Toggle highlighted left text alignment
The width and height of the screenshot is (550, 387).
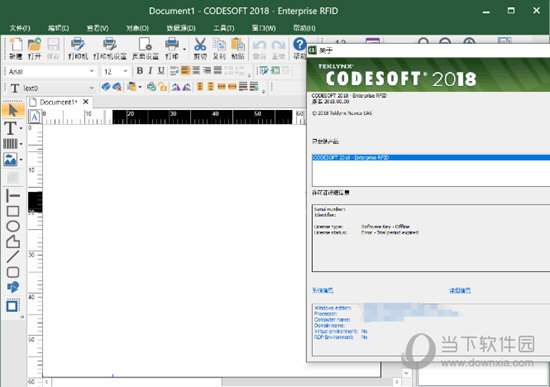coord(185,71)
